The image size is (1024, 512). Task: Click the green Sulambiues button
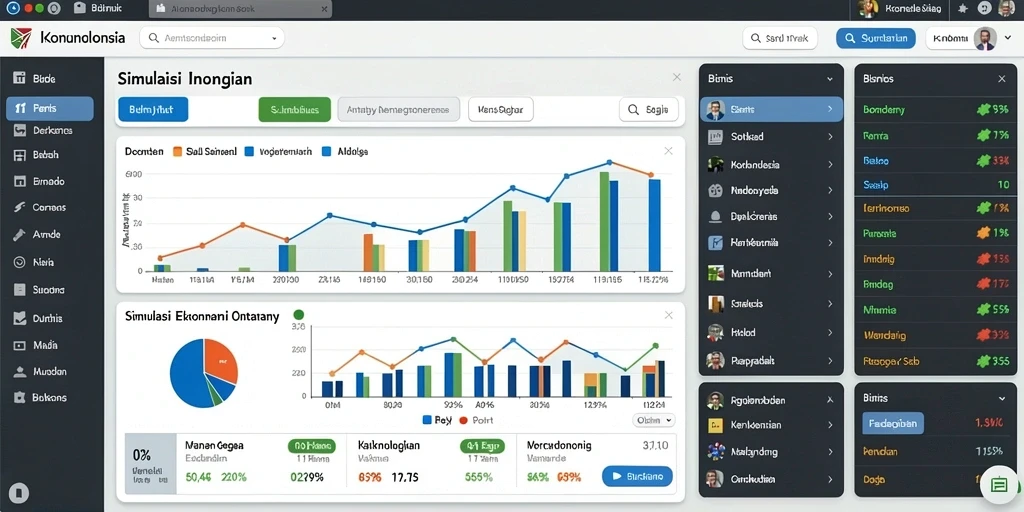coord(295,110)
